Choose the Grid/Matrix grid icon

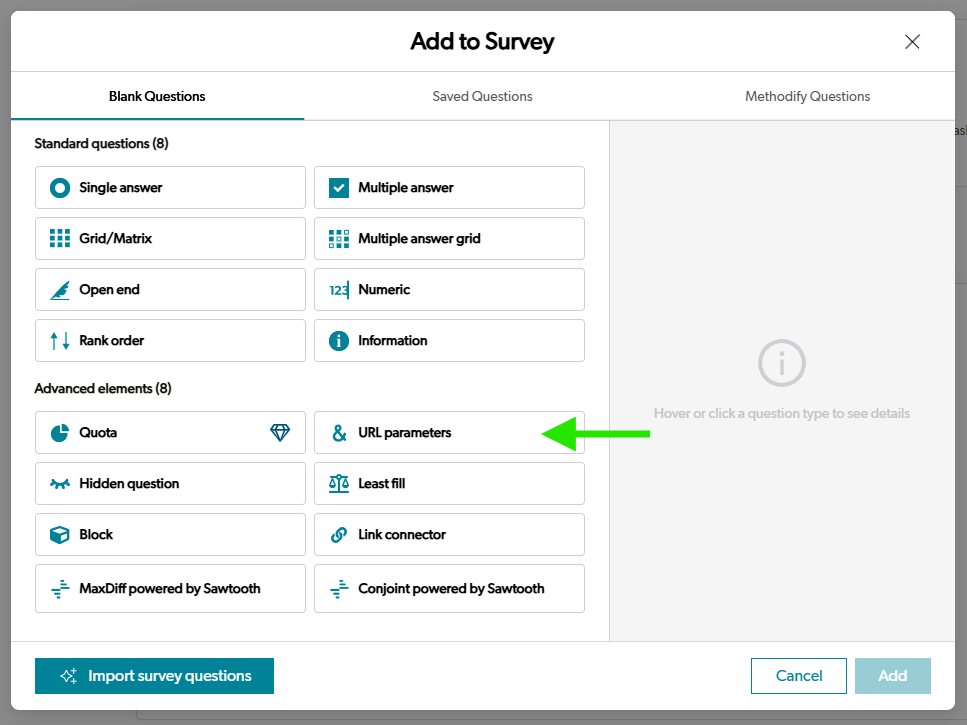tap(60, 239)
